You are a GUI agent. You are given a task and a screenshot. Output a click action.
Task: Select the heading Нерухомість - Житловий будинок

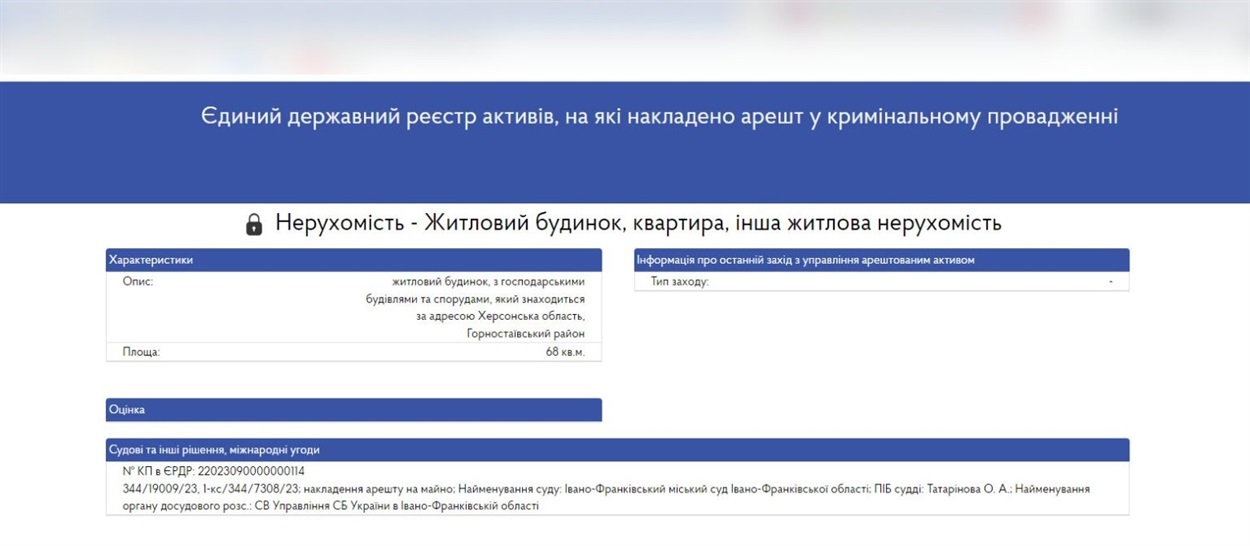(638, 223)
